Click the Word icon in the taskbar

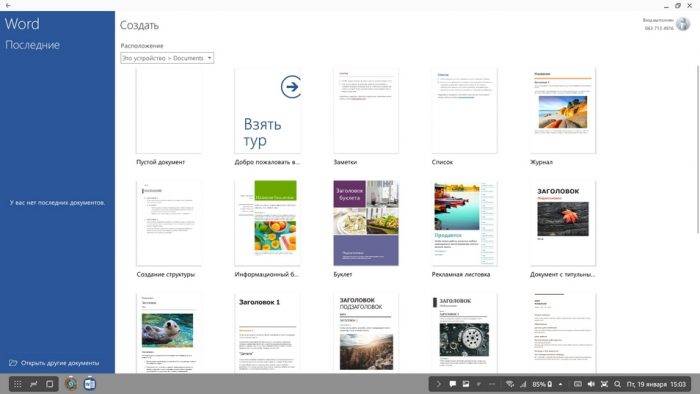pyautogui.click(x=90, y=384)
